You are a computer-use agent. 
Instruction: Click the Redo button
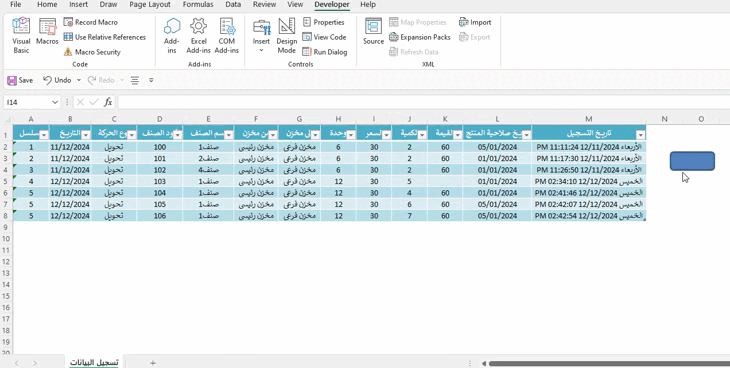101,80
